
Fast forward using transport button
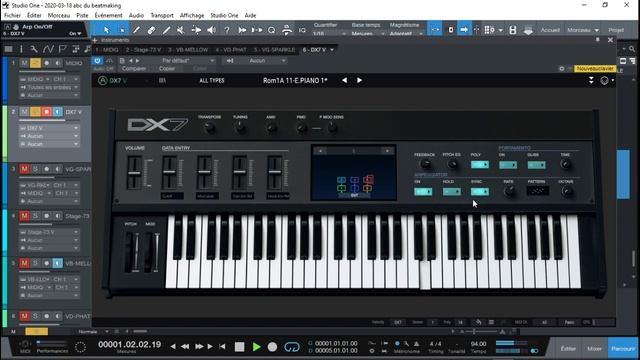tap(199, 347)
